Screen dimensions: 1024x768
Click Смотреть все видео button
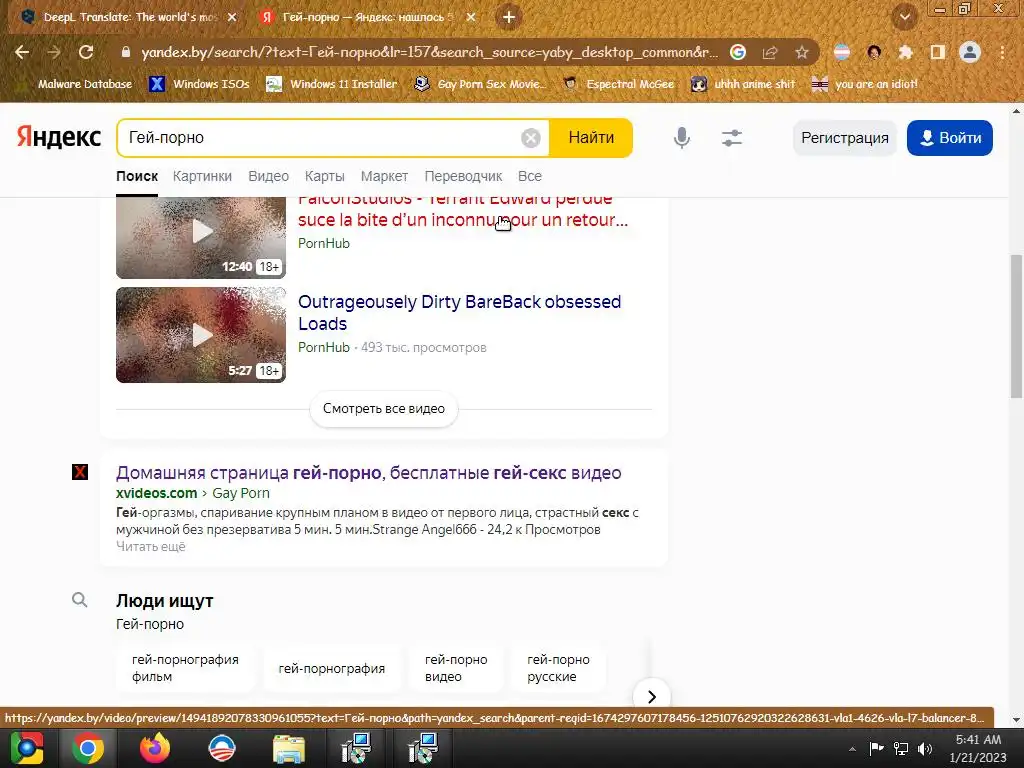point(384,409)
